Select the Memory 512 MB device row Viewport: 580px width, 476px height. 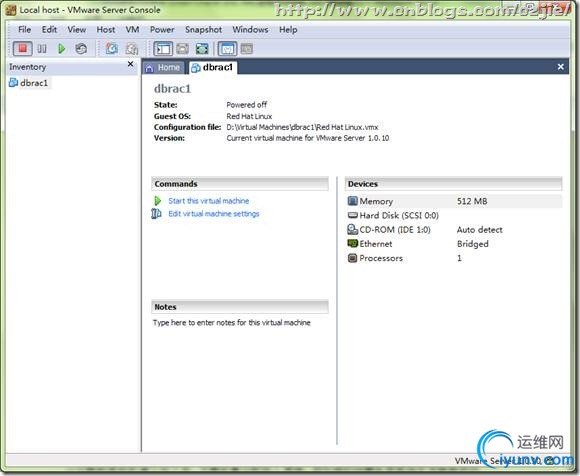click(454, 201)
